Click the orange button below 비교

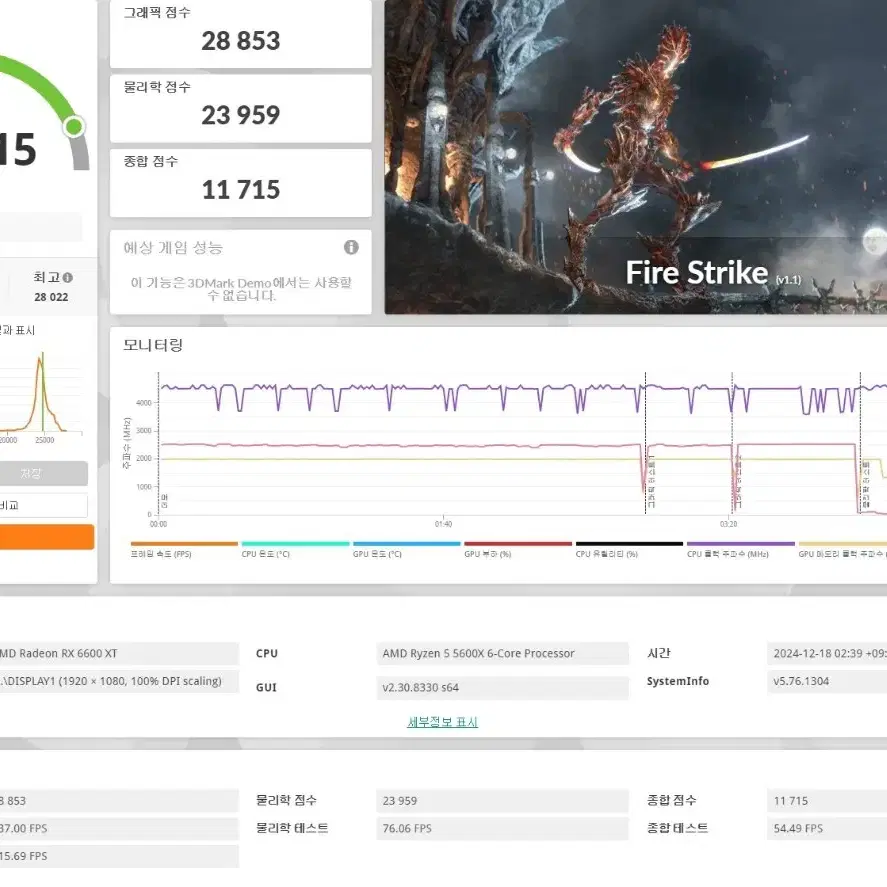[x=47, y=537]
